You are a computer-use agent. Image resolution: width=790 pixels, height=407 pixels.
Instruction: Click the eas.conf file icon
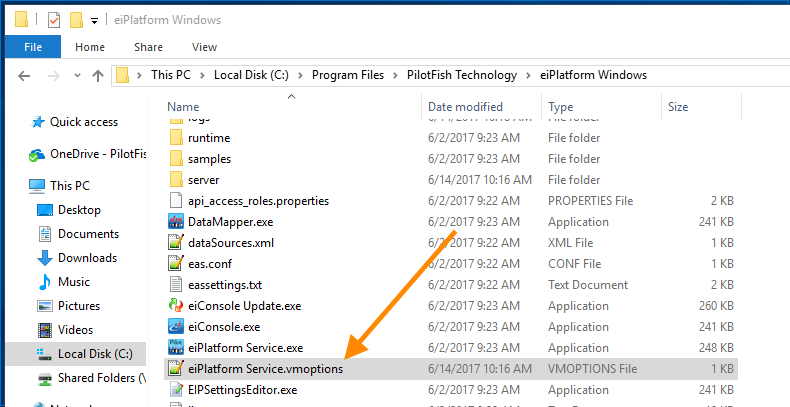176,264
